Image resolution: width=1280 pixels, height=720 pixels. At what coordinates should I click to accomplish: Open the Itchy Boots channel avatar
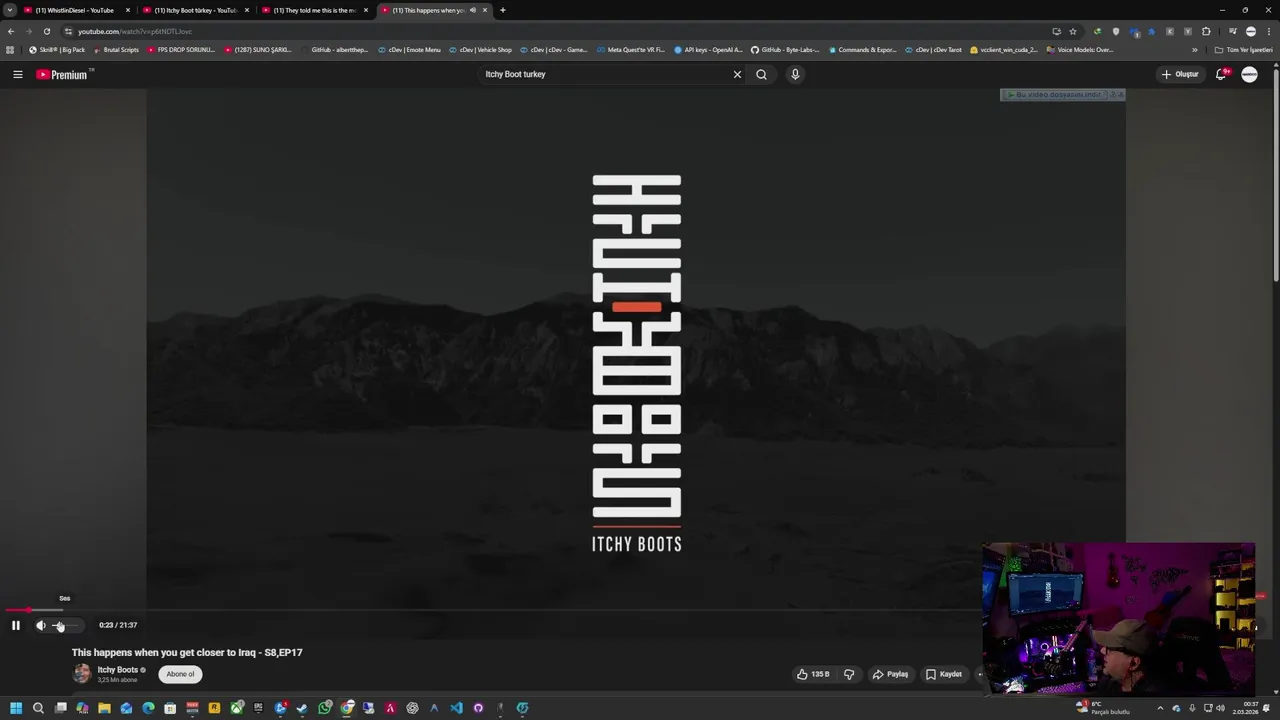82,674
